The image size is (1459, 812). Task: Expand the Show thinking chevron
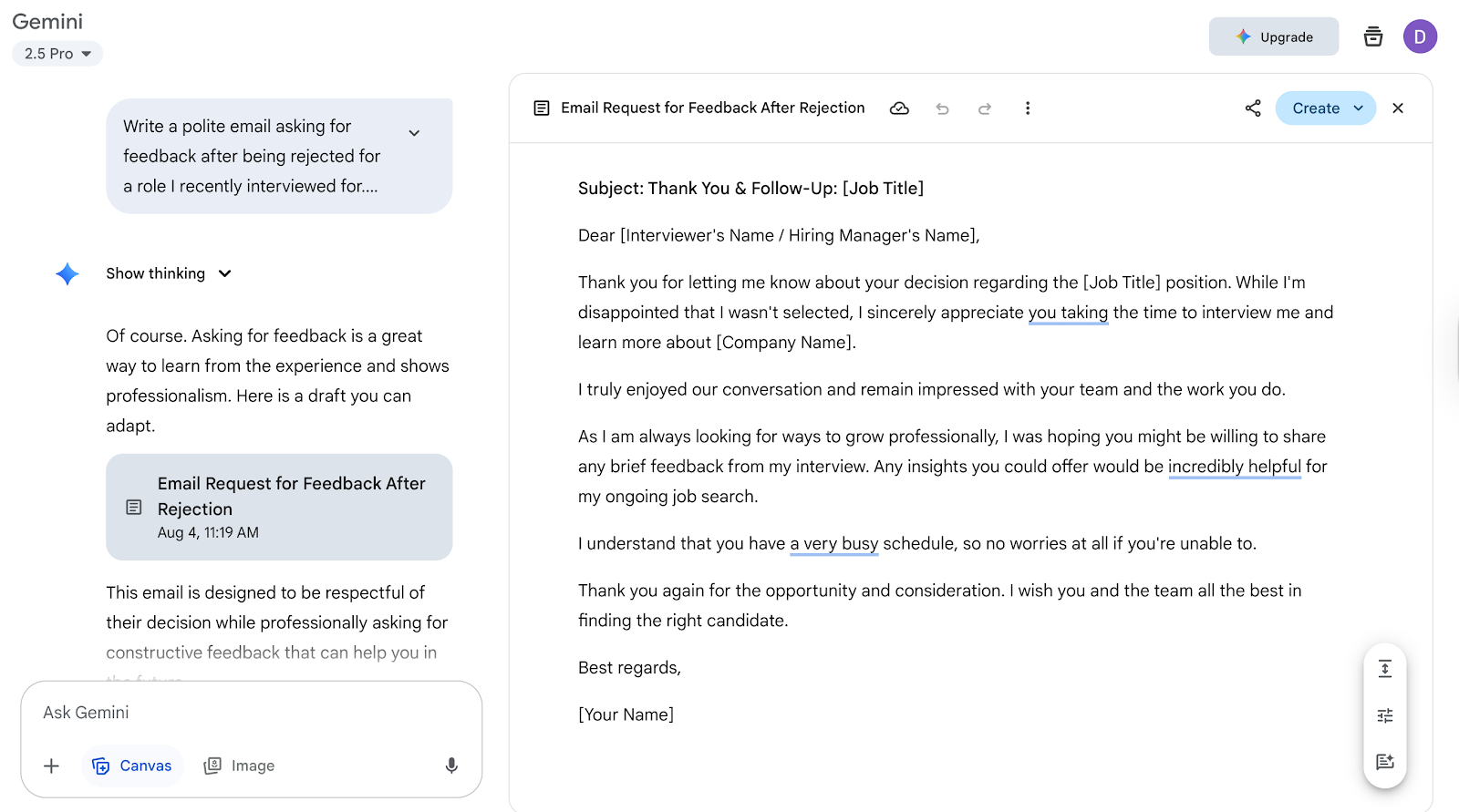tap(225, 273)
